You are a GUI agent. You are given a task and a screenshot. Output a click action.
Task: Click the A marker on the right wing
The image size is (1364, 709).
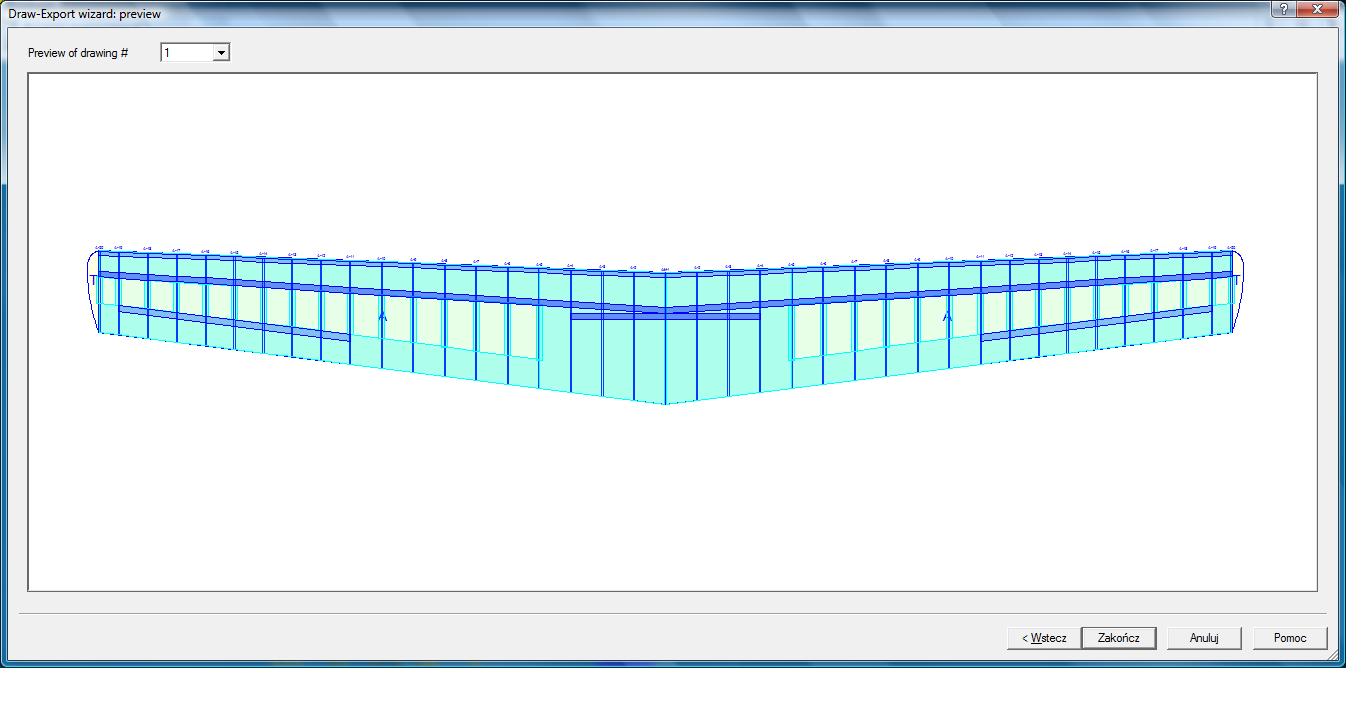tap(947, 317)
